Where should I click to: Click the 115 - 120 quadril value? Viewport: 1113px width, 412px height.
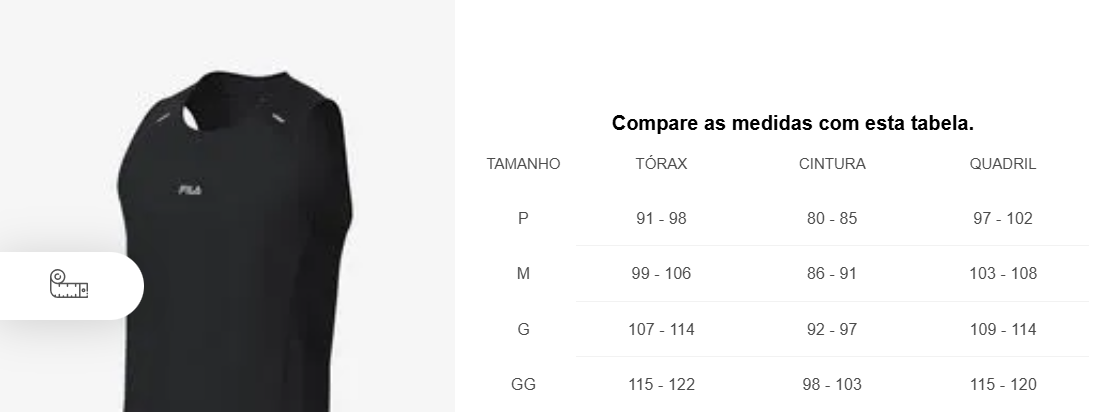pos(1002,385)
